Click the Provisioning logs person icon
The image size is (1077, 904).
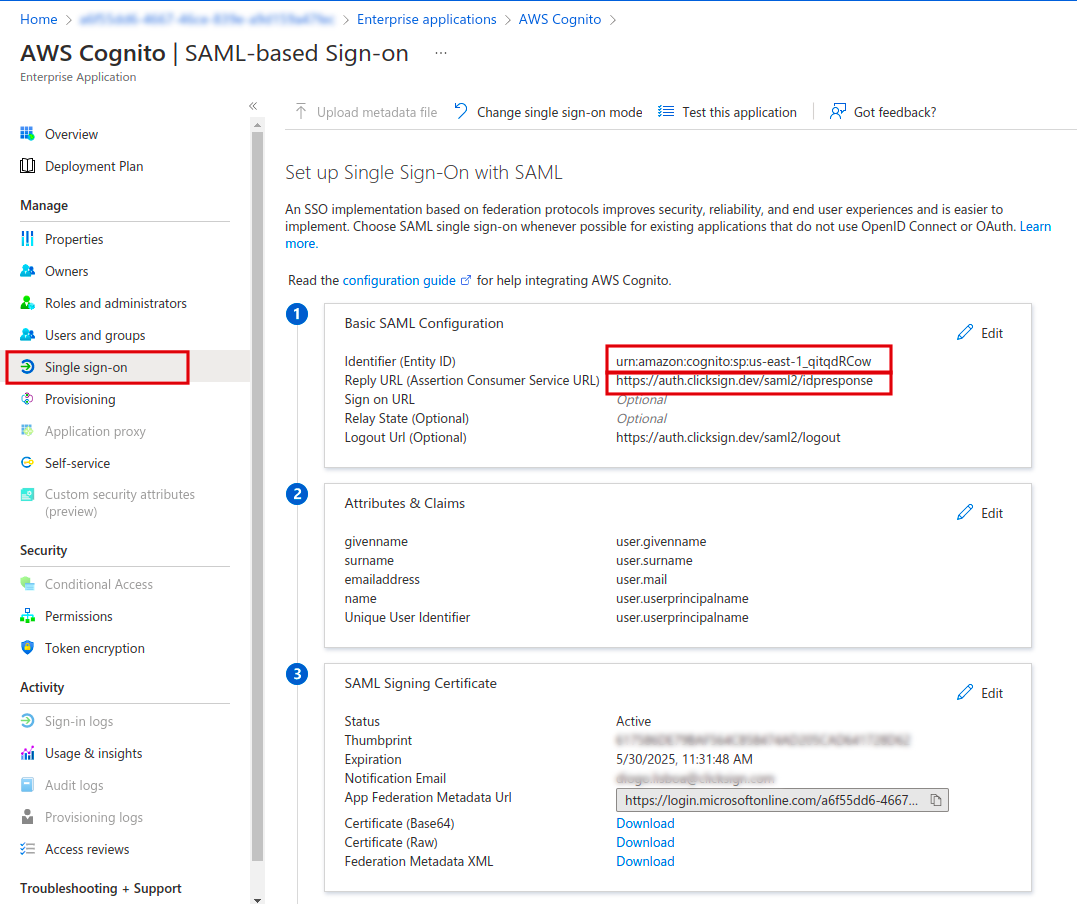(x=27, y=817)
